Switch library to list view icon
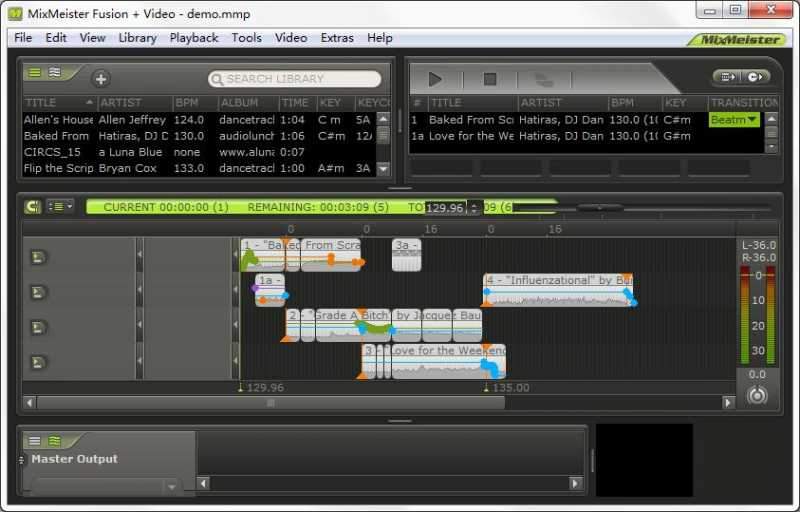 35,73
